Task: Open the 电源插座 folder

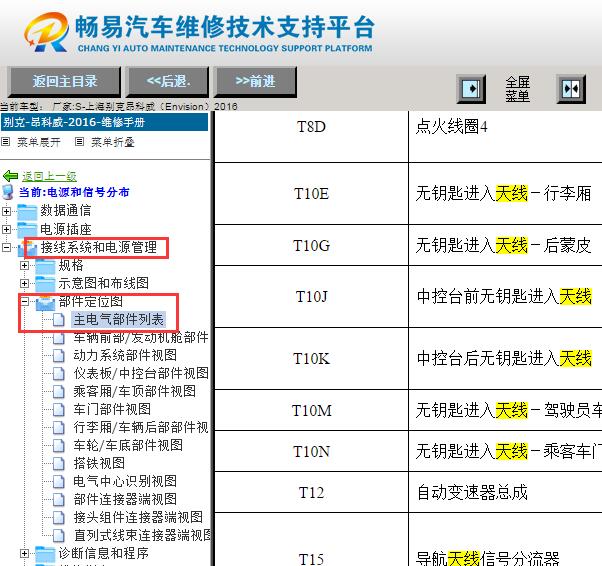Action: pos(66,229)
